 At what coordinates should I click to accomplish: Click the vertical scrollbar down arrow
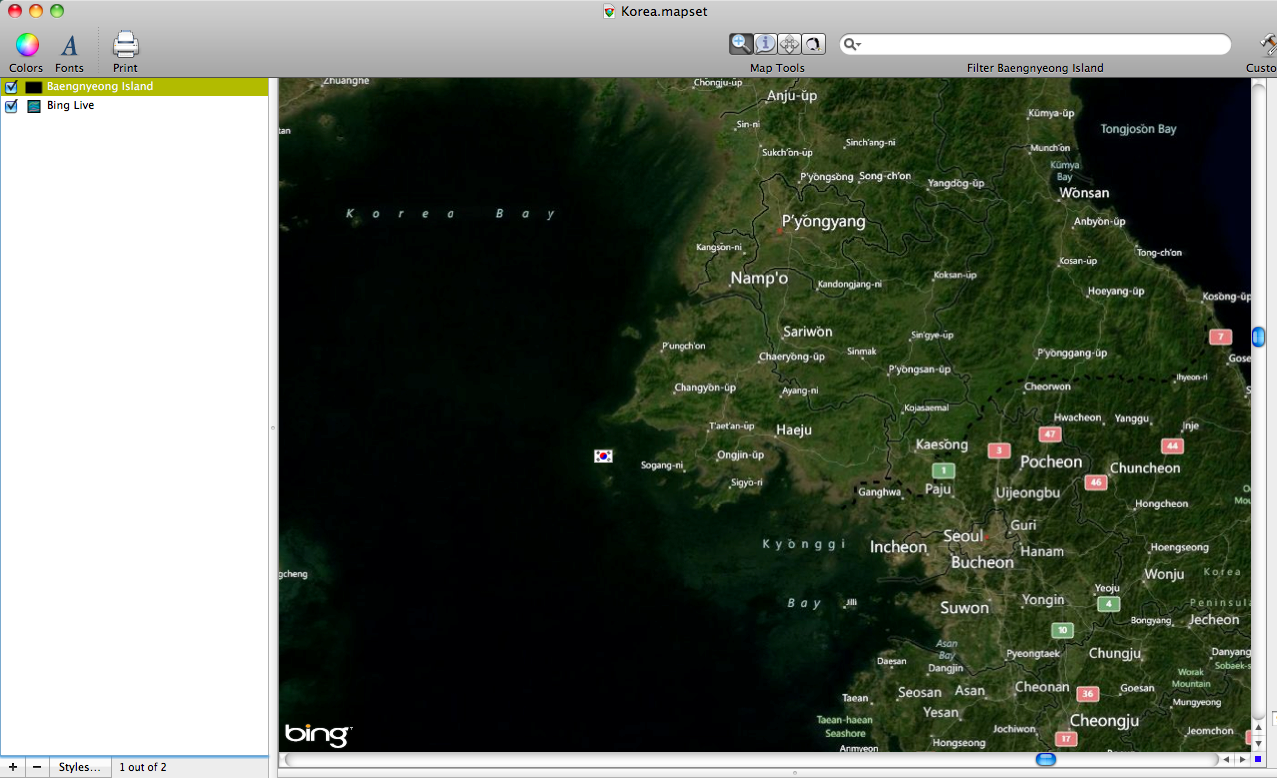(1258, 743)
